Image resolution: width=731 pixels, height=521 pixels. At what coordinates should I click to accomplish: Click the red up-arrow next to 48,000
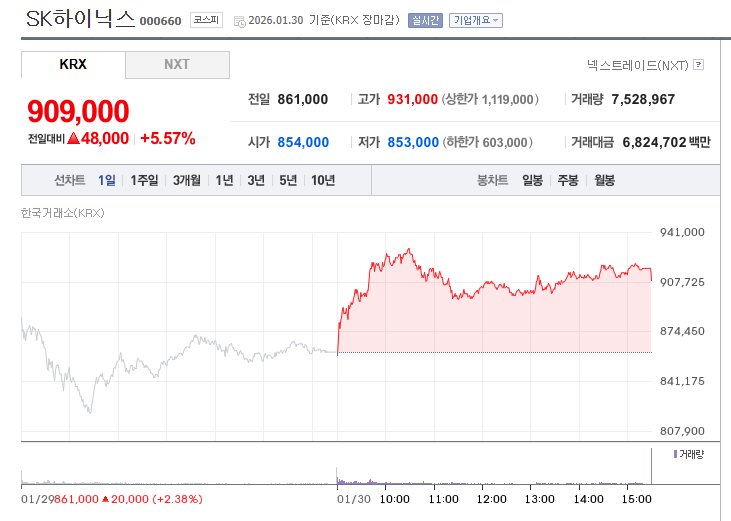pyautogui.click(x=73, y=138)
